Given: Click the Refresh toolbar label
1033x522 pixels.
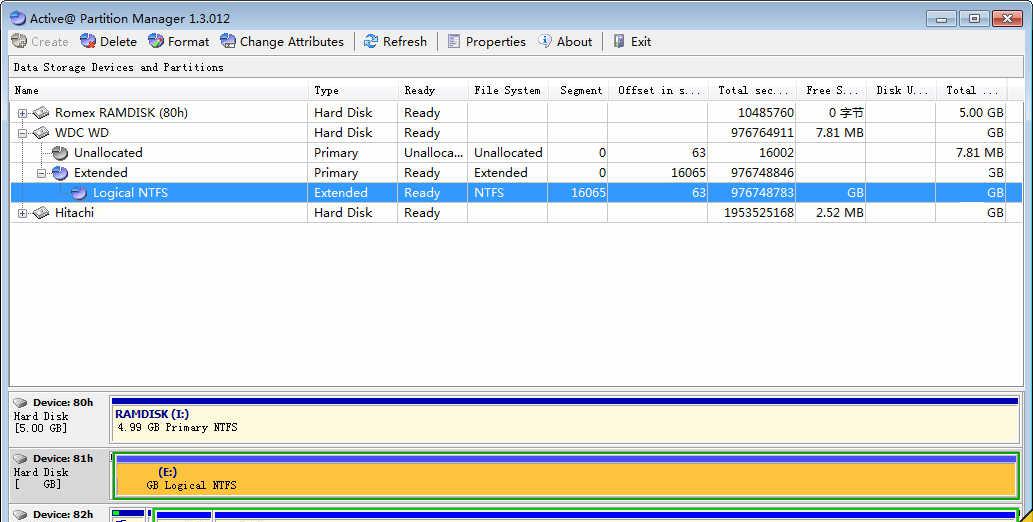Looking at the screenshot, I should click(405, 42).
